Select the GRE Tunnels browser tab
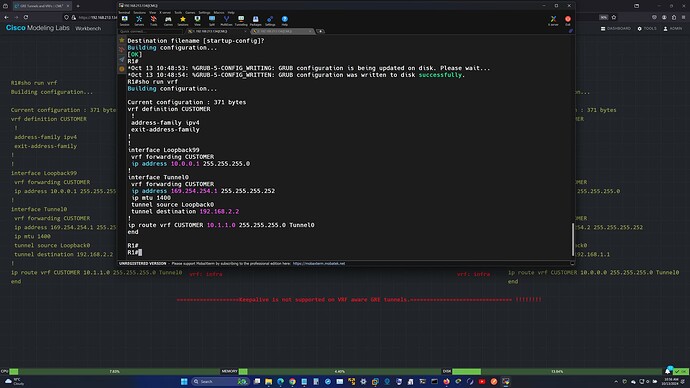Viewport: 690px width, 388px height. tap(42, 6)
